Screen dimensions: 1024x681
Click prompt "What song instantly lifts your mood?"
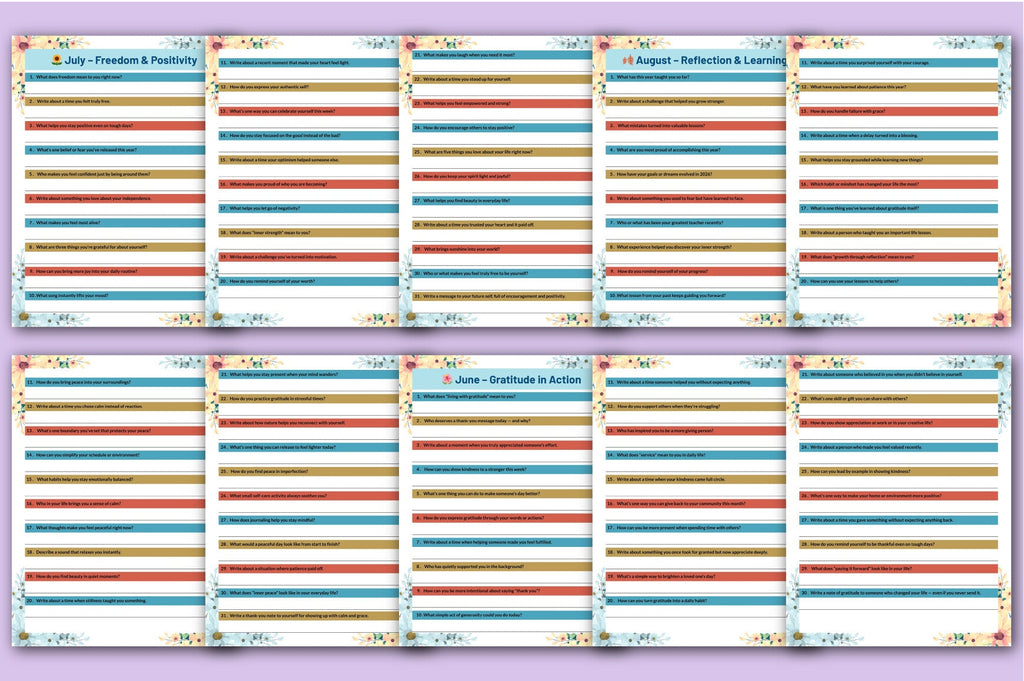coord(115,295)
